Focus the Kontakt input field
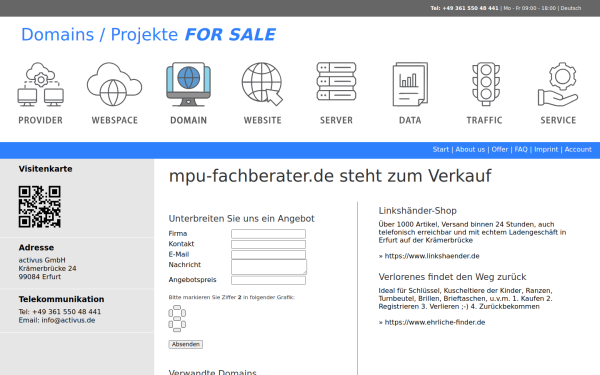This screenshot has height=375, width=600. (x=268, y=244)
